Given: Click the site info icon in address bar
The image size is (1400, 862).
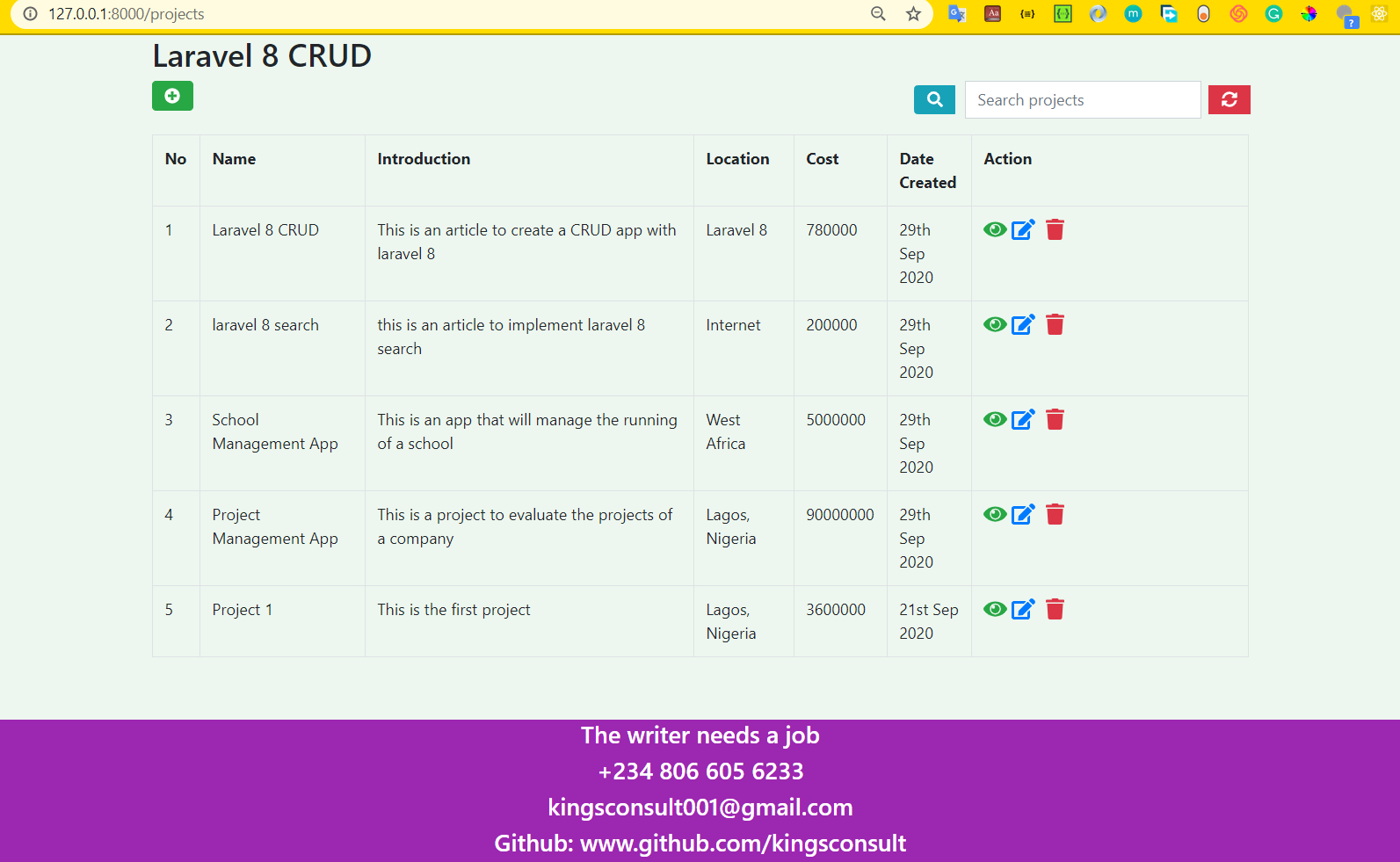Looking at the screenshot, I should [x=30, y=13].
